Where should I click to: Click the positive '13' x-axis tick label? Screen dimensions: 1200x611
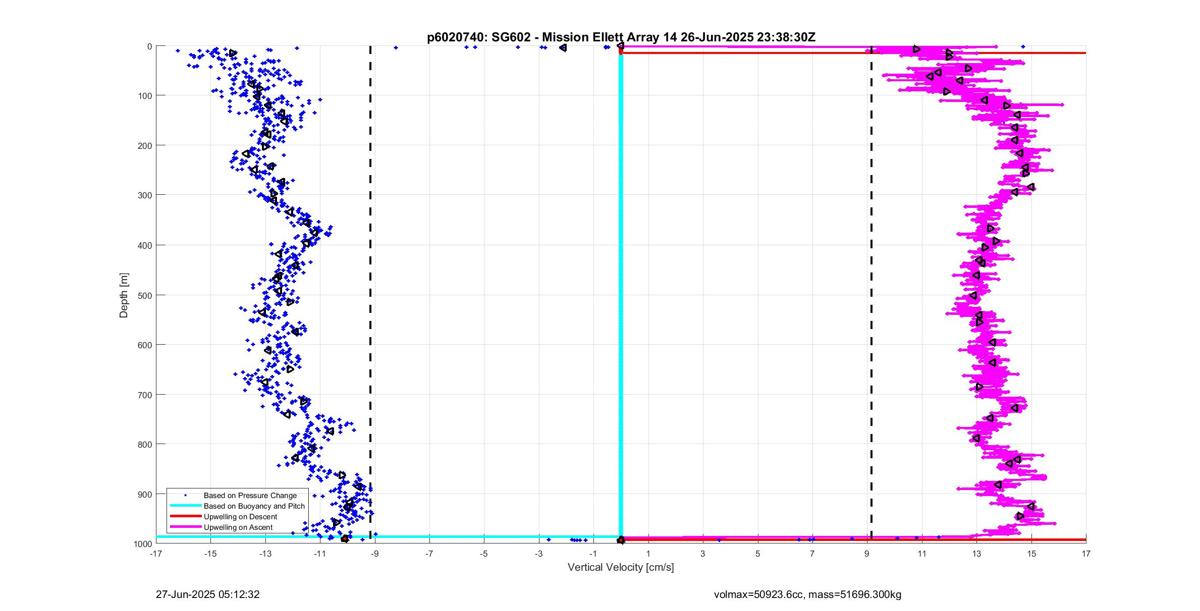click(976, 553)
